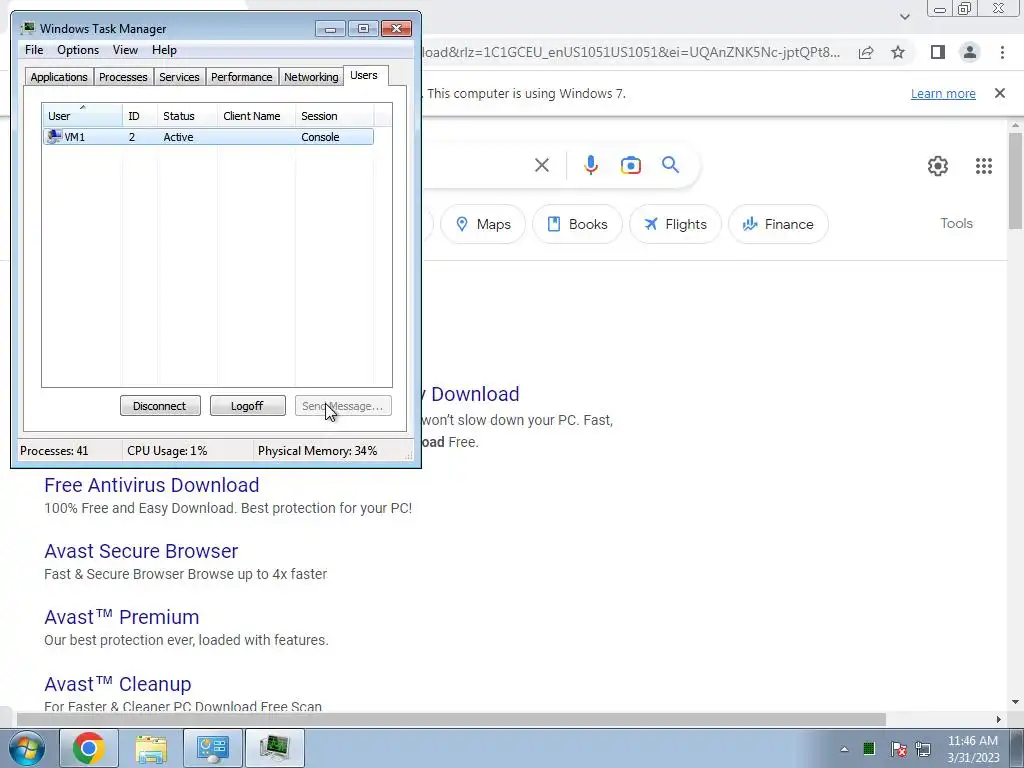Sort by the Session column header
The width and height of the screenshot is (1024, 768).
(334, 116)
